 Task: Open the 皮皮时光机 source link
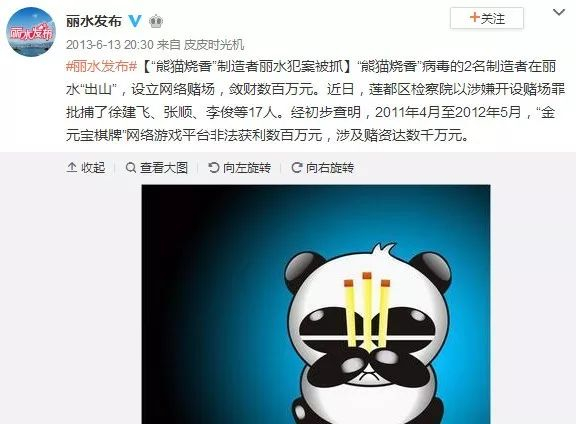(214, 45)
